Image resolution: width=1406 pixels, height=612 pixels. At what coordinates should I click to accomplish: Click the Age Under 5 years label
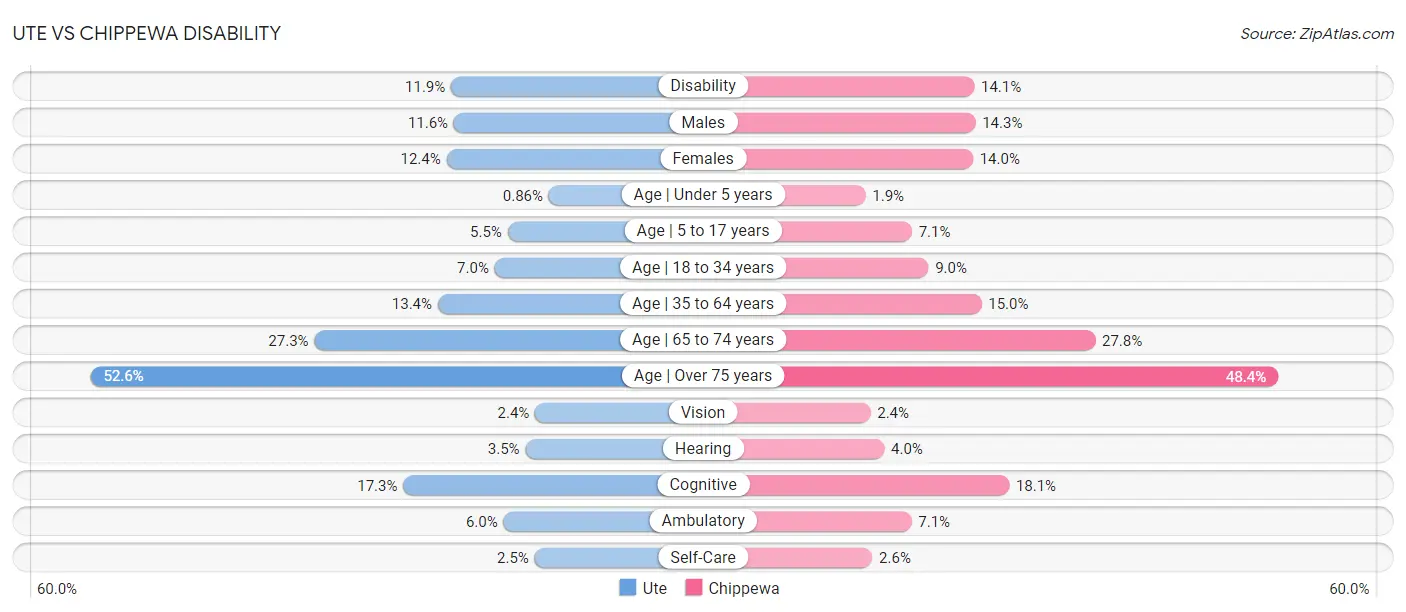coord(703,194)
